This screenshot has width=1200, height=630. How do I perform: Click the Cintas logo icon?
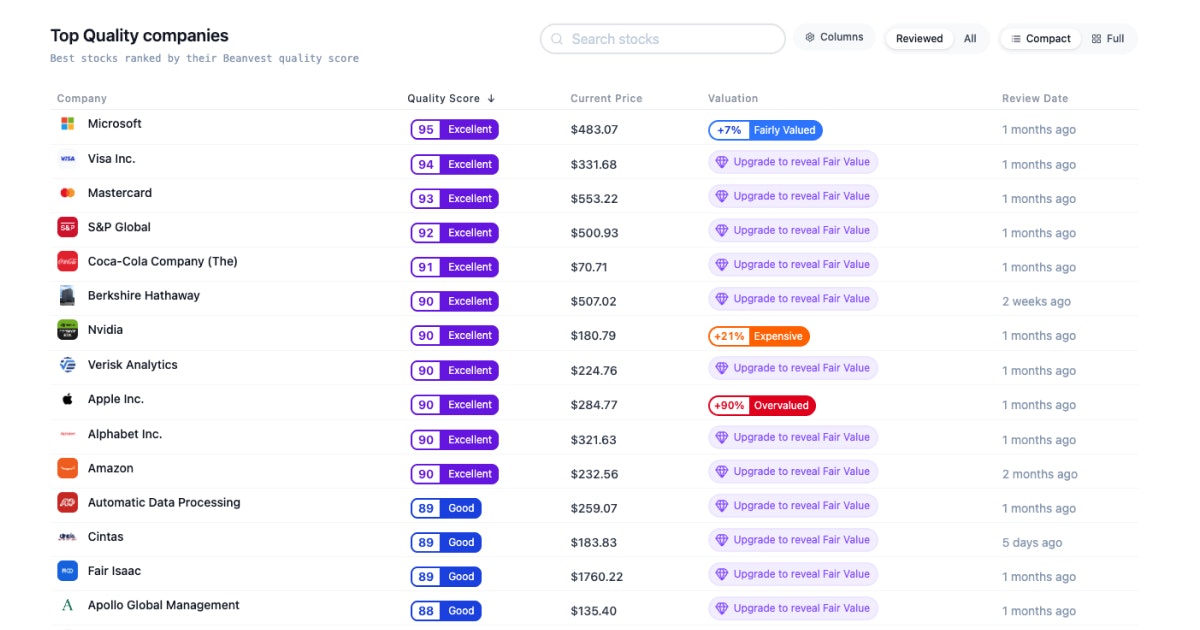tap(67, 537)
